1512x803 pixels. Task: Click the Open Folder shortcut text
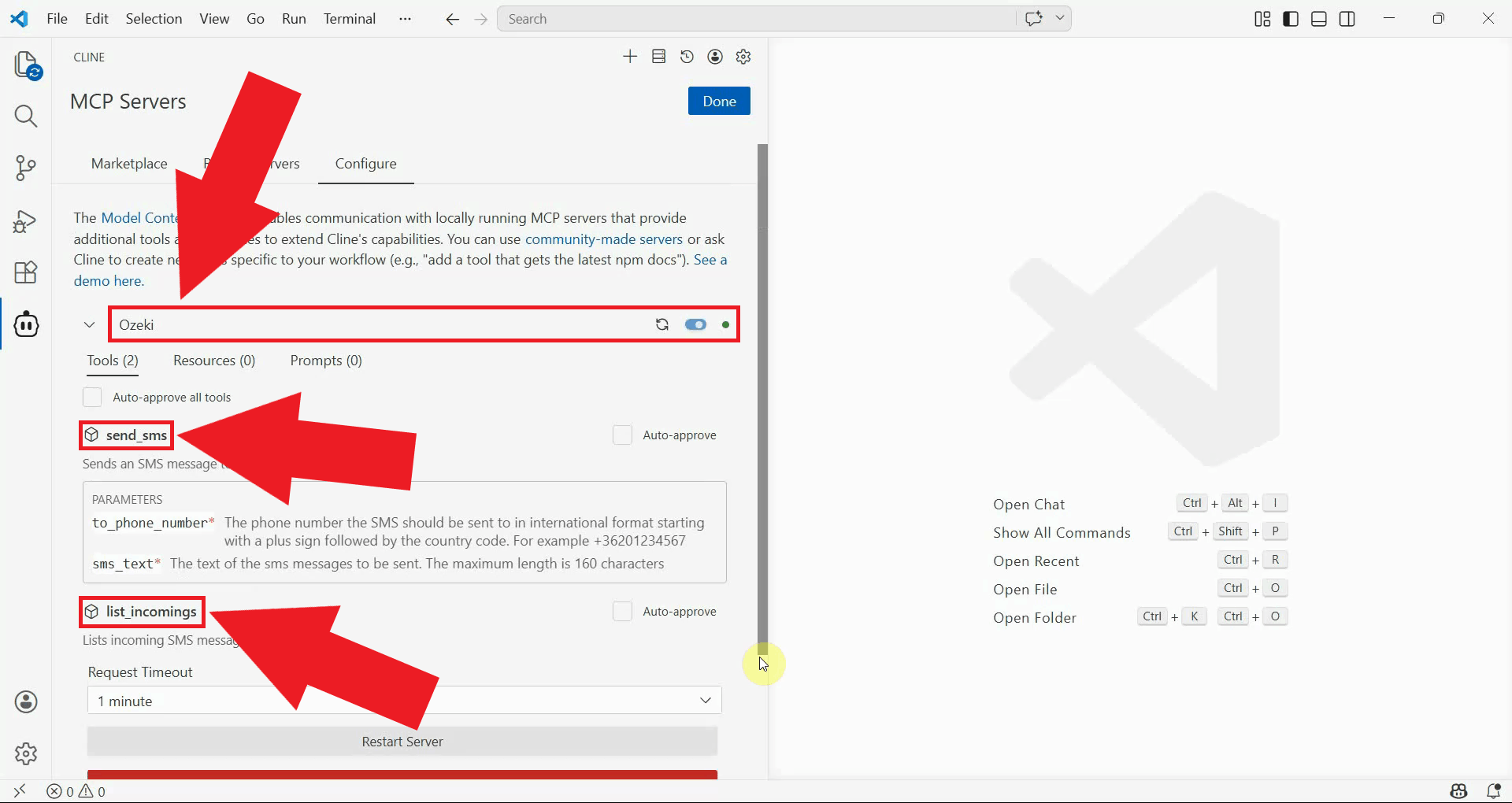pos(1034,618)
